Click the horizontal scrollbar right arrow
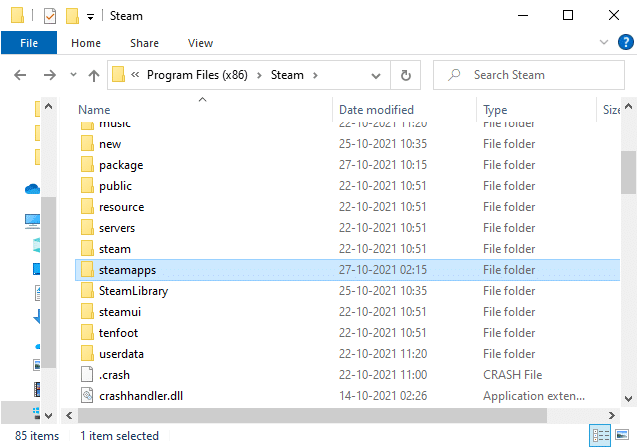This screenshot has width=638, height=448. [x=612, y=415]
